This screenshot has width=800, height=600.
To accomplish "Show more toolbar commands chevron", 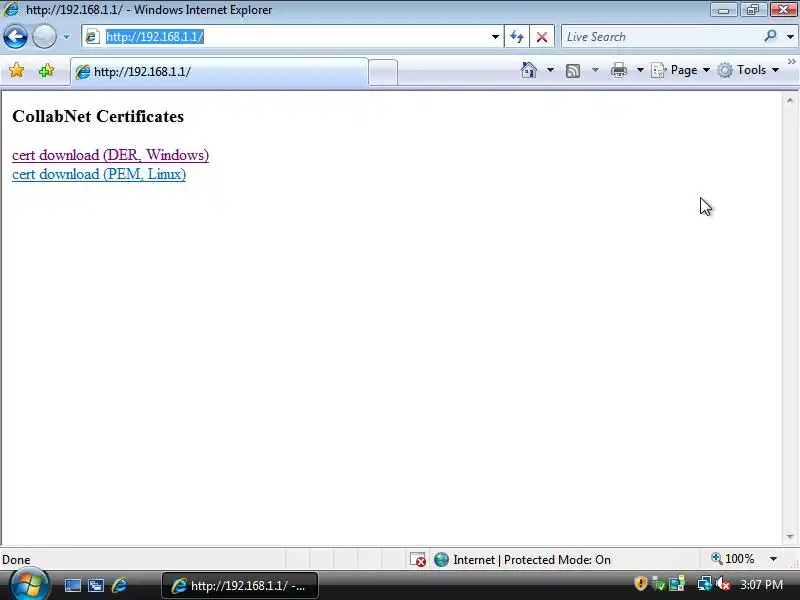I will [792, 62].
